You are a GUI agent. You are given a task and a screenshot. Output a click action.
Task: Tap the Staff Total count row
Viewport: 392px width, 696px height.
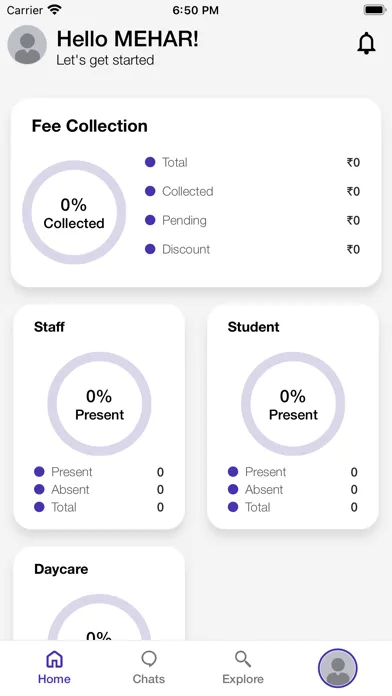pyautogui.click(x=99, y=507)
